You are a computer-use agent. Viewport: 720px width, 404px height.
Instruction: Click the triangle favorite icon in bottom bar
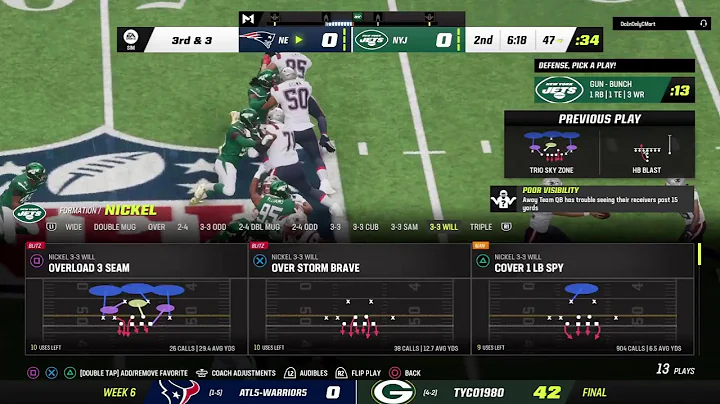point(70,373)
